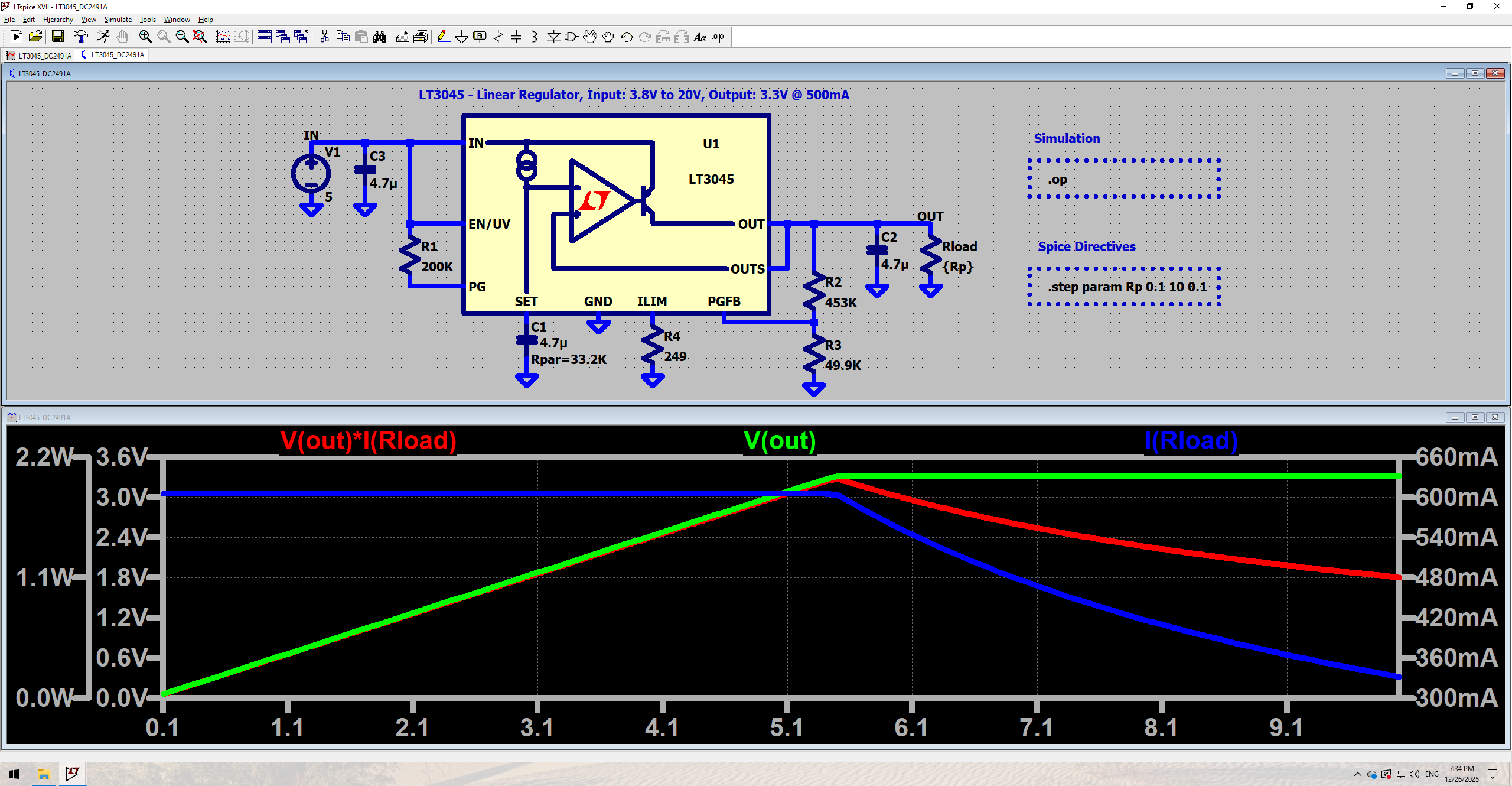Open the Control Panel hammer icon

pos(80,37)
